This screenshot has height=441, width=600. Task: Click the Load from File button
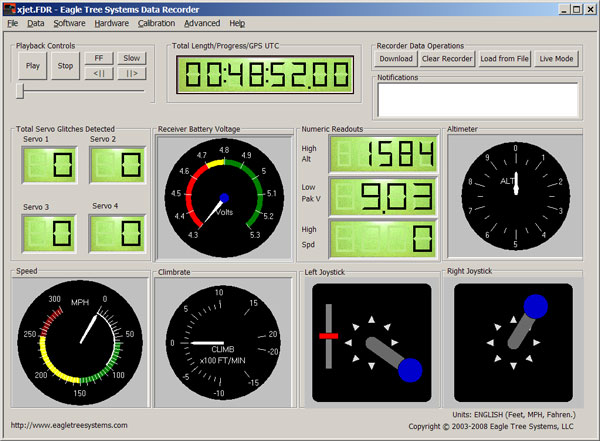(505, 59)
